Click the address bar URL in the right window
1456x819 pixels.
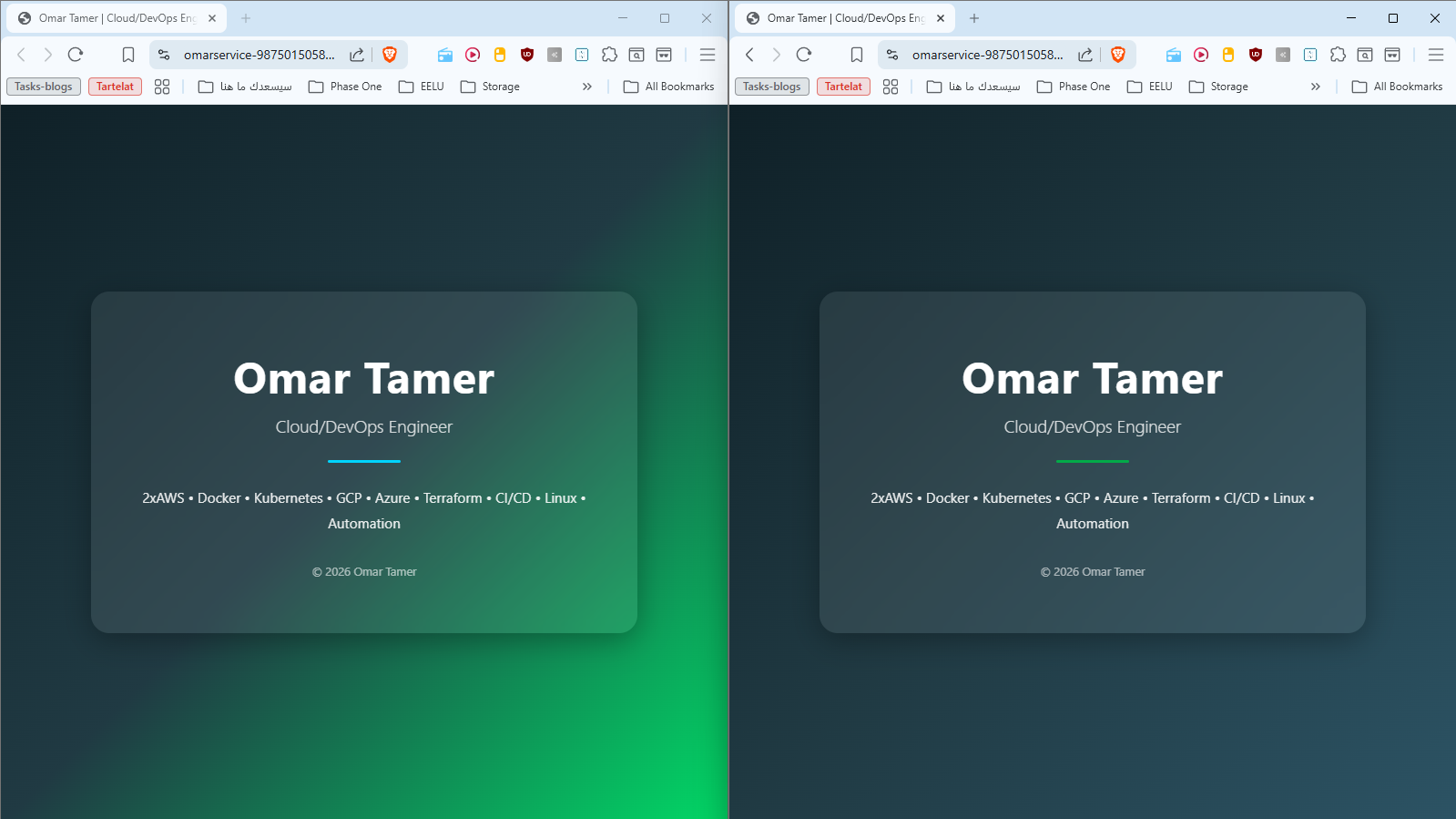tap(987, 55)
